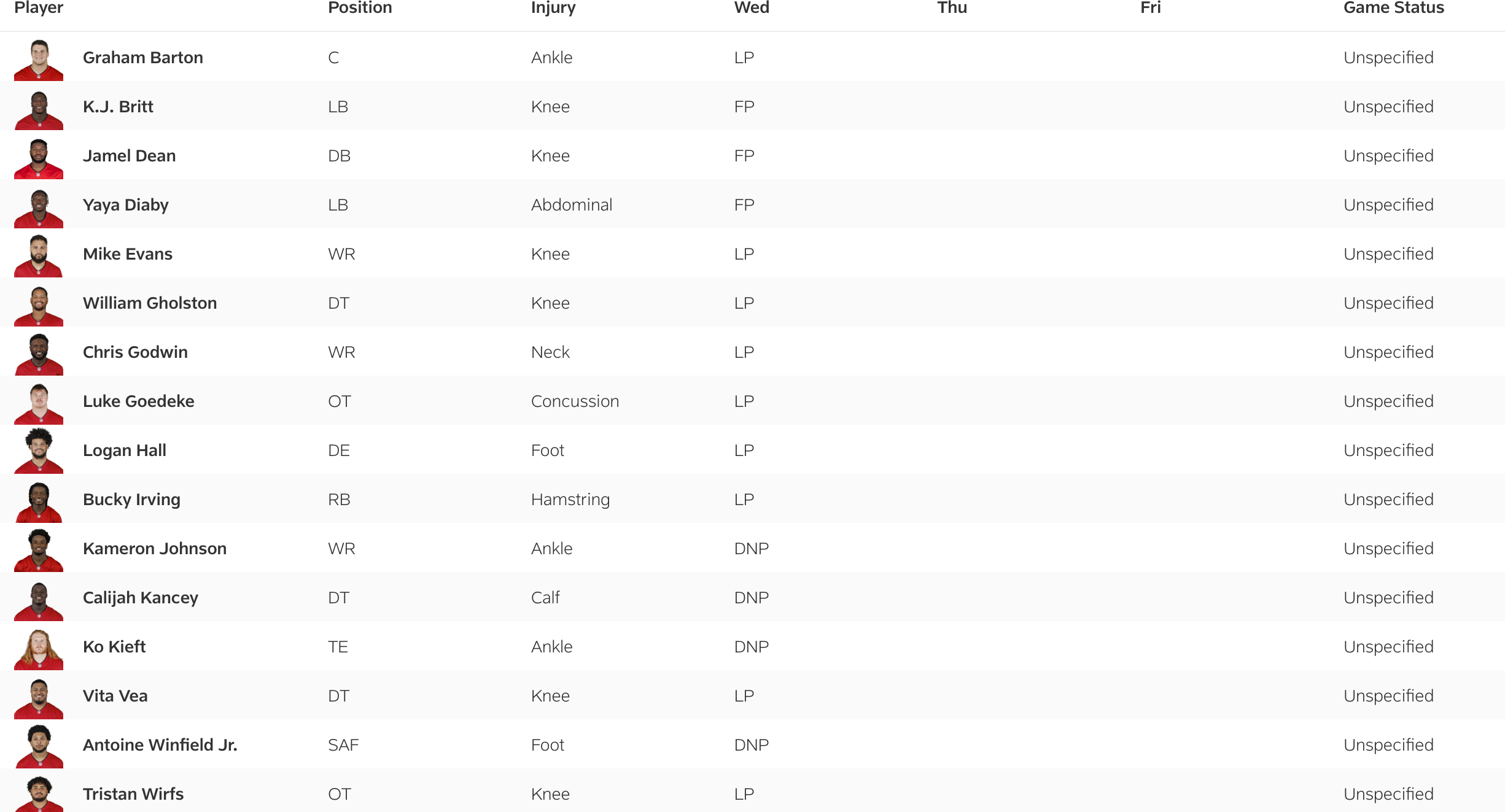This screenshot has height=812, width=1505.
Task: Click Chris Godwin's player photo
Action: (x=39, y=354)
